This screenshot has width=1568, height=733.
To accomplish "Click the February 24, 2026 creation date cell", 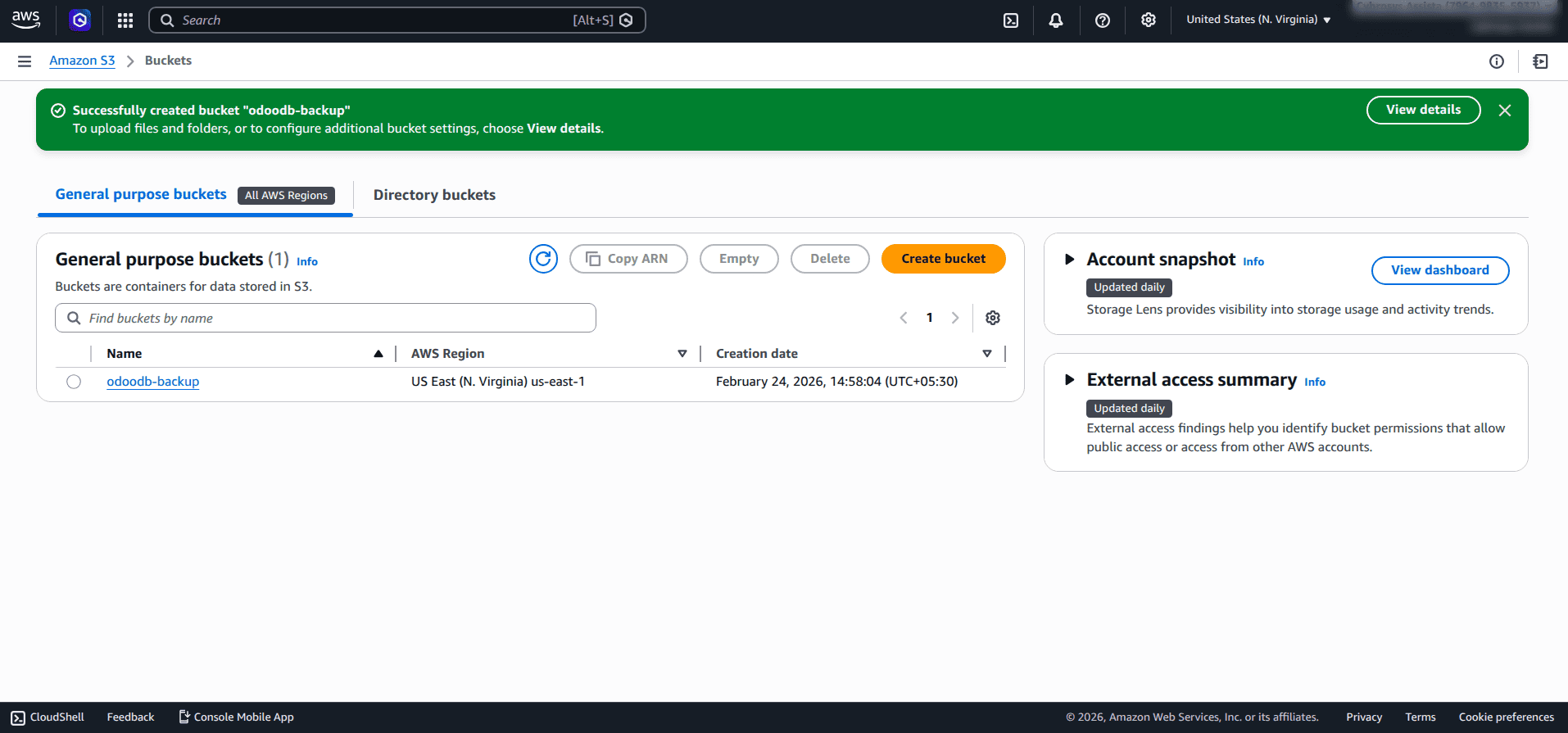I will pos(836,382).
